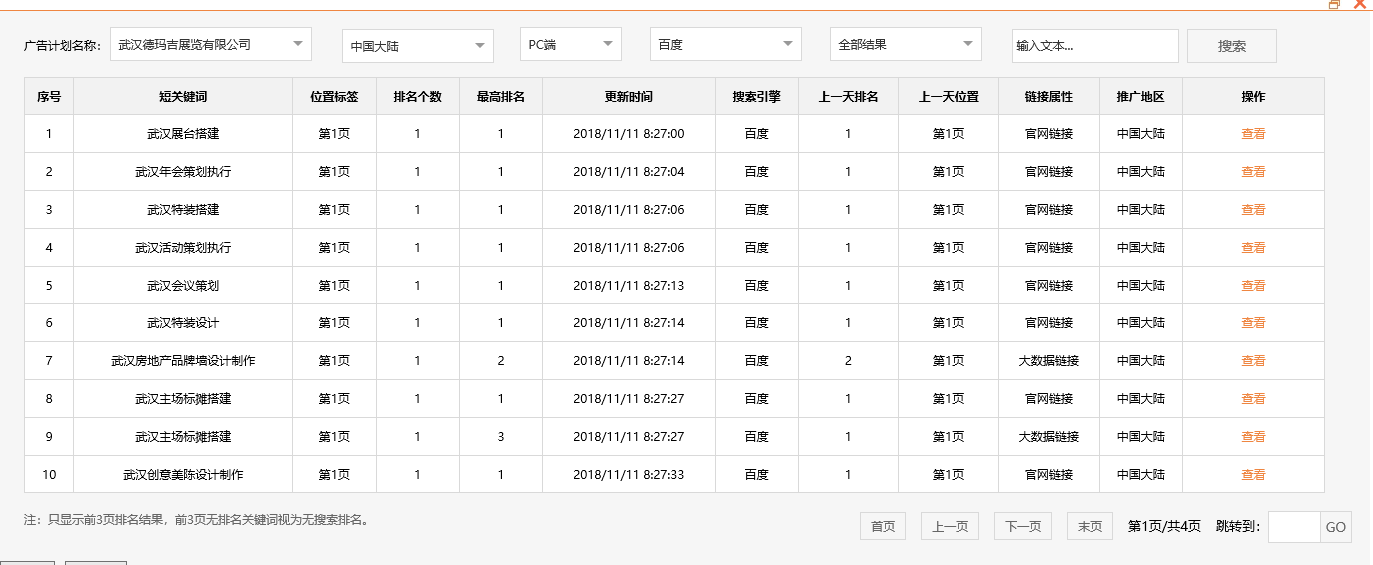This screenshot has width=1373, height=565.
Task: Click the 上一天位置 column header
Action: [x=949, y=97]
